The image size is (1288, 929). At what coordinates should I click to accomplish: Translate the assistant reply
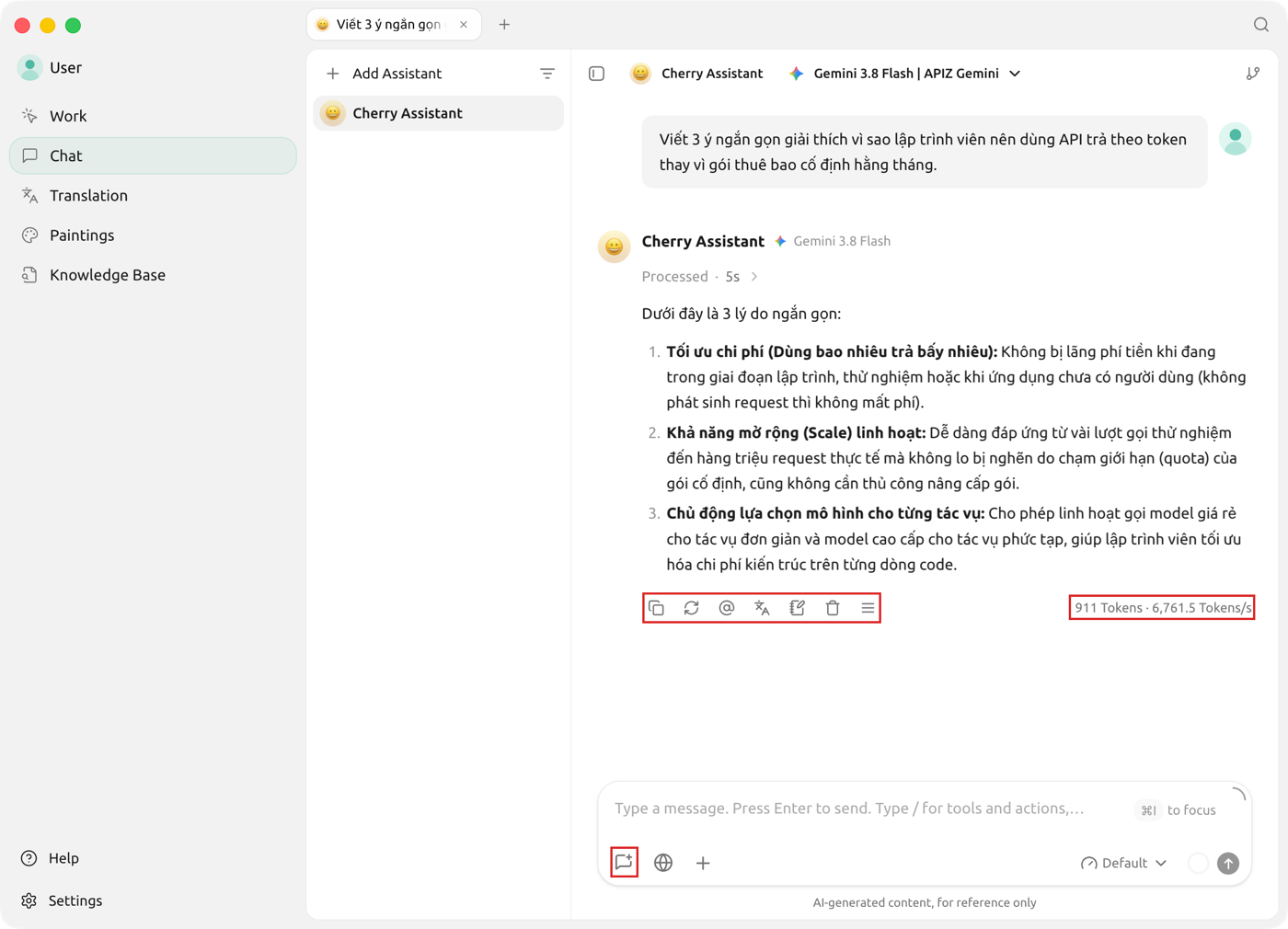762,608
